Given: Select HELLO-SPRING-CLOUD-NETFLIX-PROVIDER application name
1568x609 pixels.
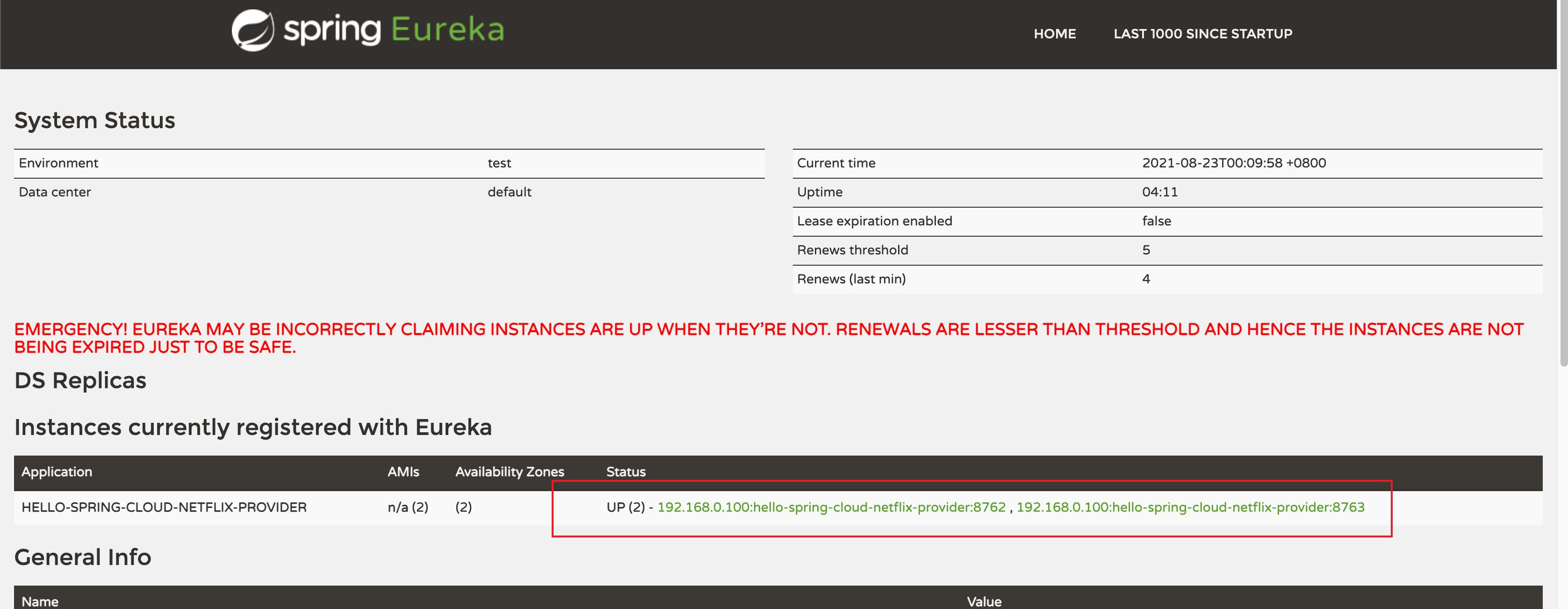Looking at the screenshot, I should tap(164, 507).
